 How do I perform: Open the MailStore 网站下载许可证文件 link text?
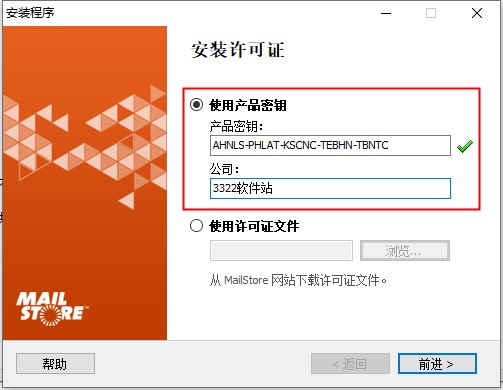[298, 280]
